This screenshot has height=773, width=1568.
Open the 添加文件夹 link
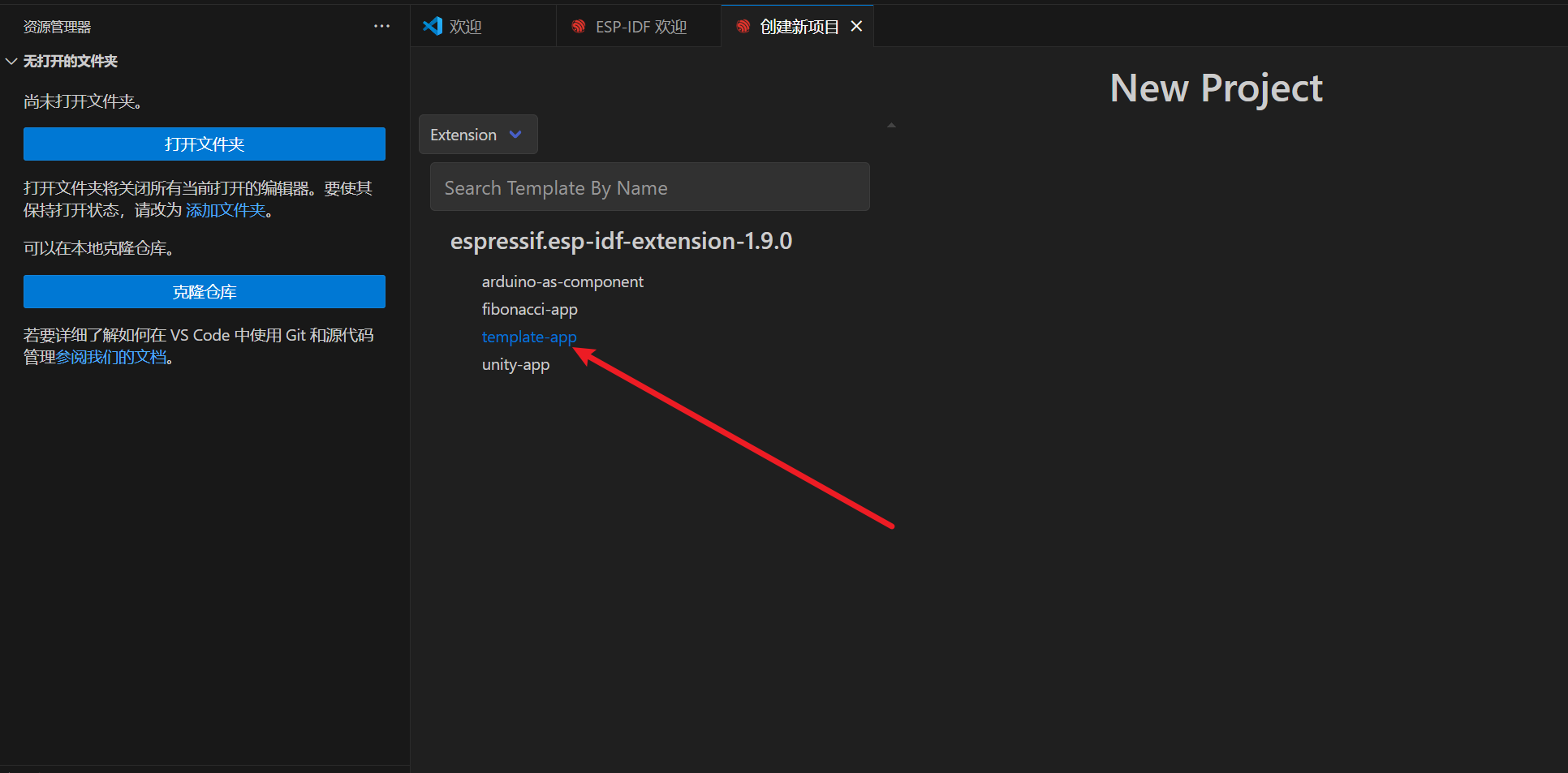point(226,210)
